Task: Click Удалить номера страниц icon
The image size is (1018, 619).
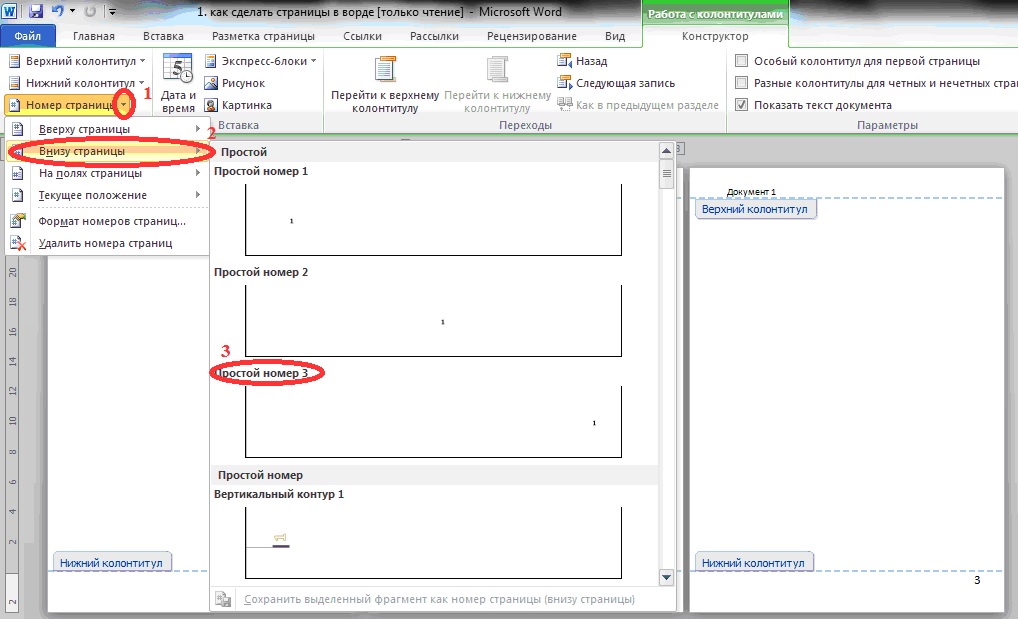Action: pyautogui.click(x=18, y=243)
